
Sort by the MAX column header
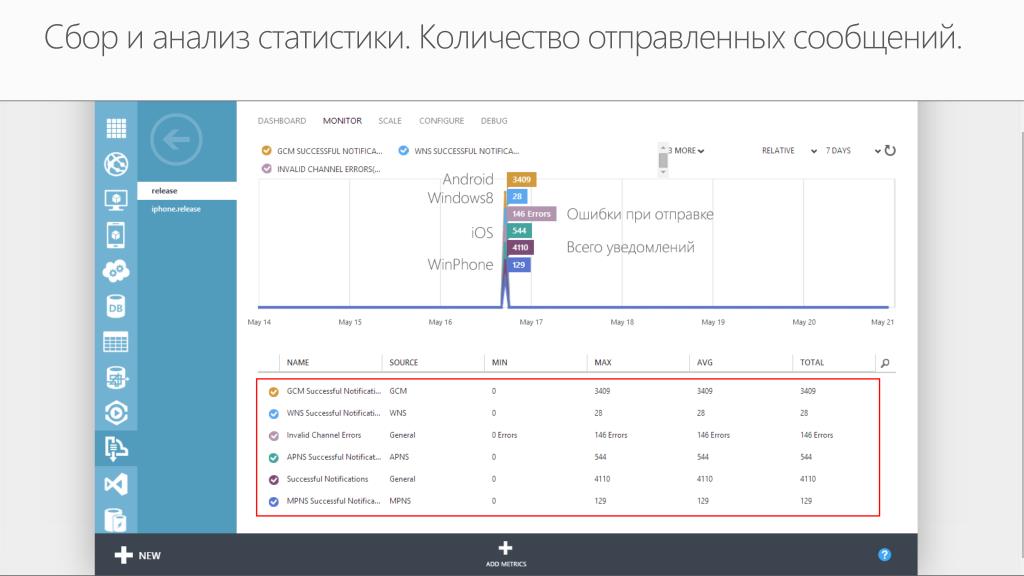tap(603, 362)
